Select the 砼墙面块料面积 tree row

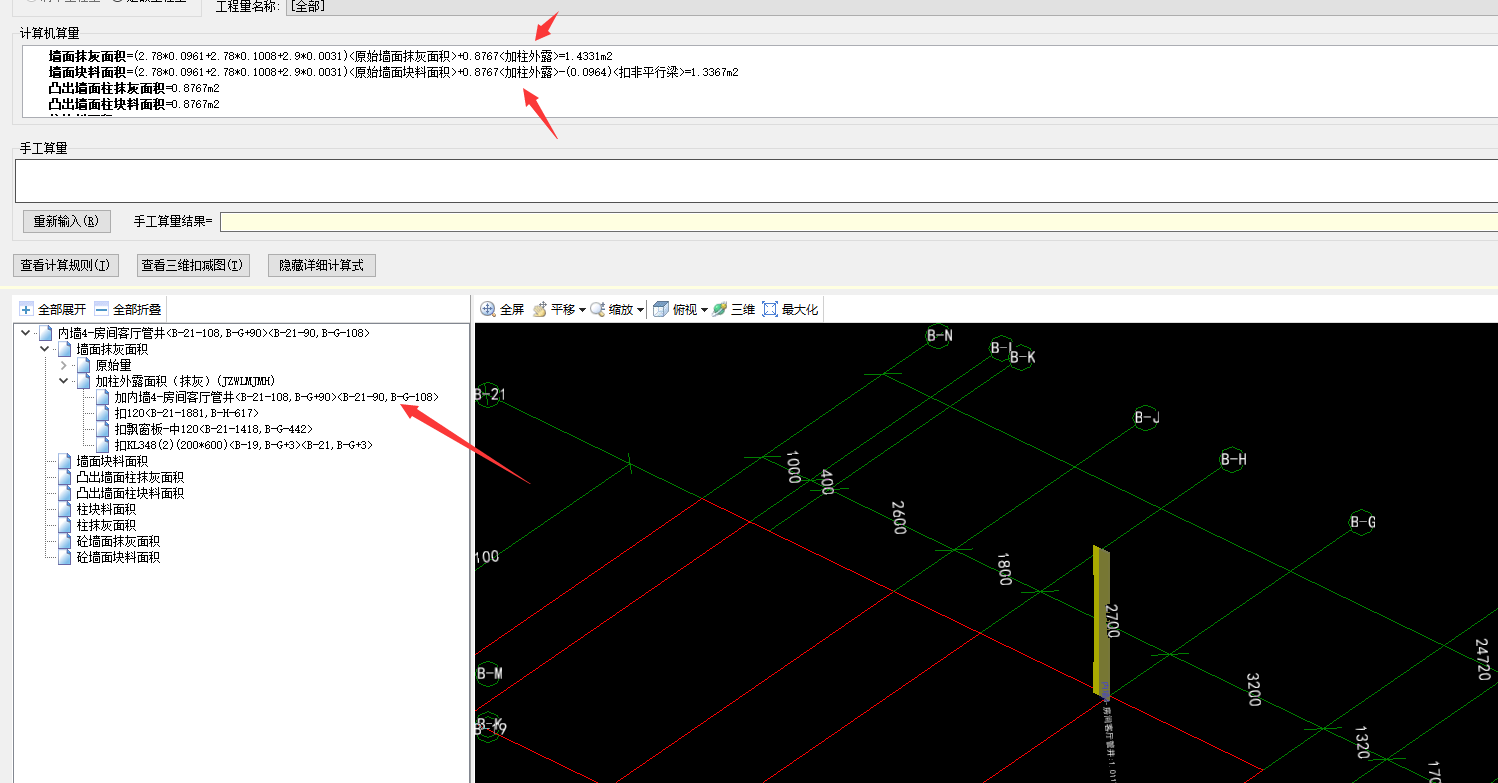[118, 557]
